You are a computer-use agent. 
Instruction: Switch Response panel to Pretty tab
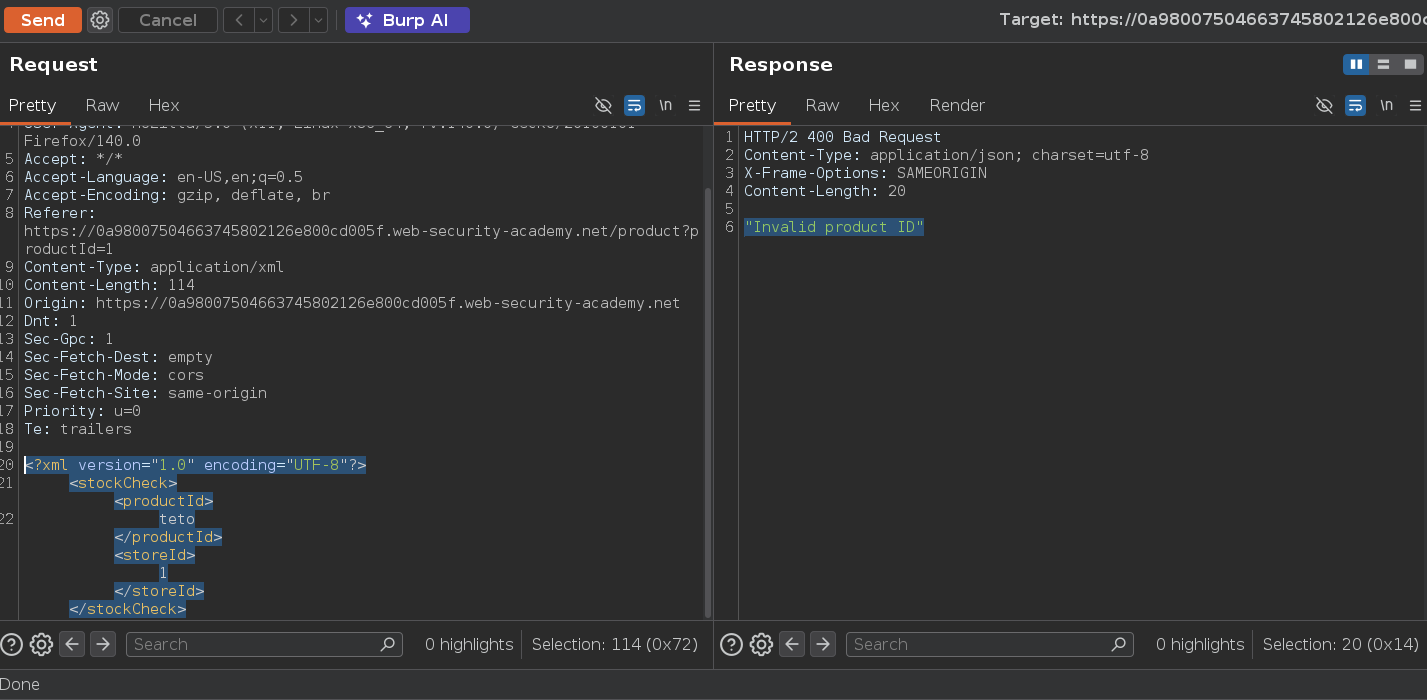(752, 105)
